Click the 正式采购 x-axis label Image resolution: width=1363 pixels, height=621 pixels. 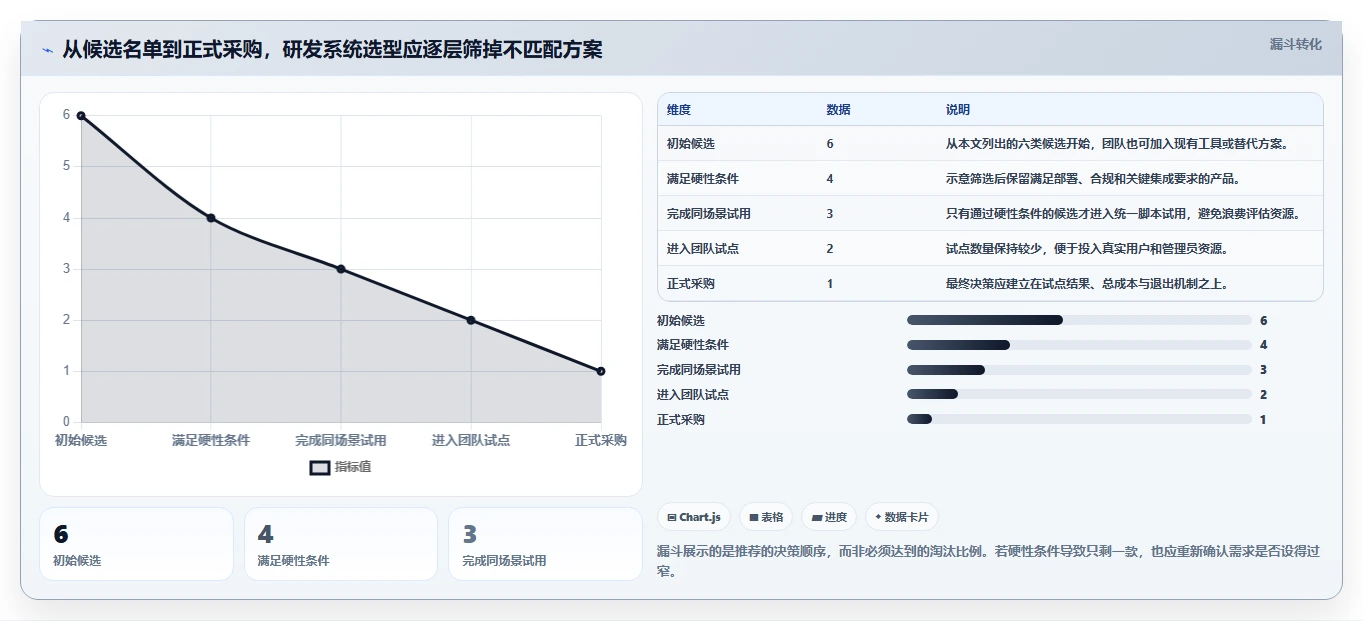[601, 440]
